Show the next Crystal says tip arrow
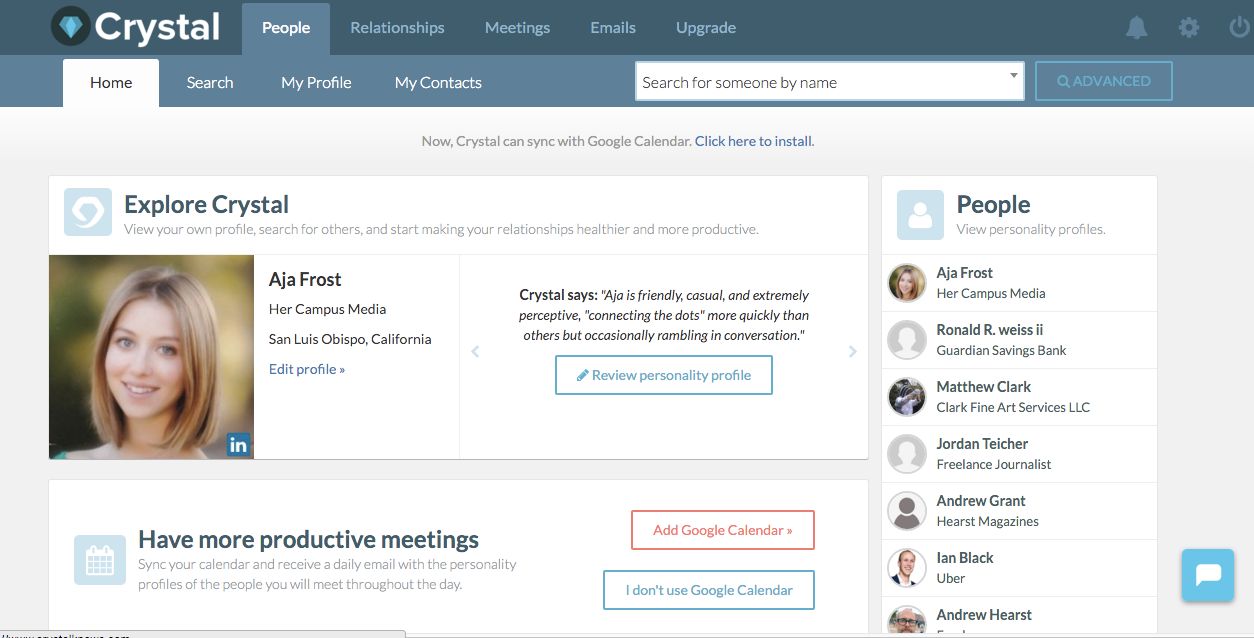 pyautogui.click(x=852, y=352)
